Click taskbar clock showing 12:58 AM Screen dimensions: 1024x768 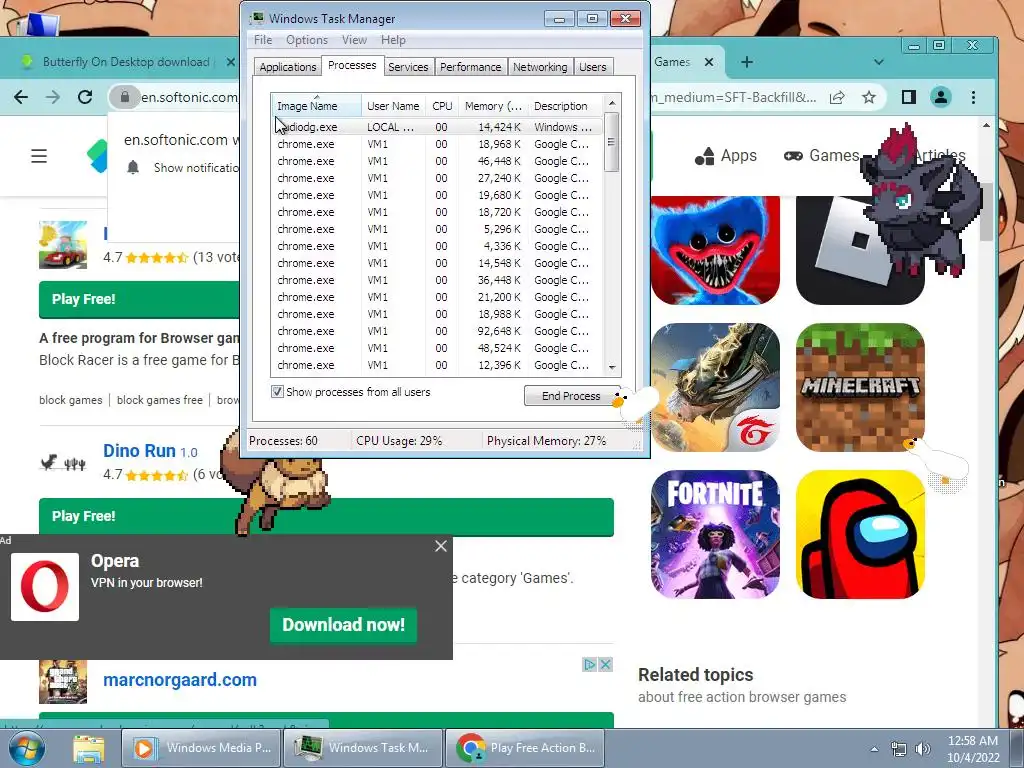[x=972, y=749]
